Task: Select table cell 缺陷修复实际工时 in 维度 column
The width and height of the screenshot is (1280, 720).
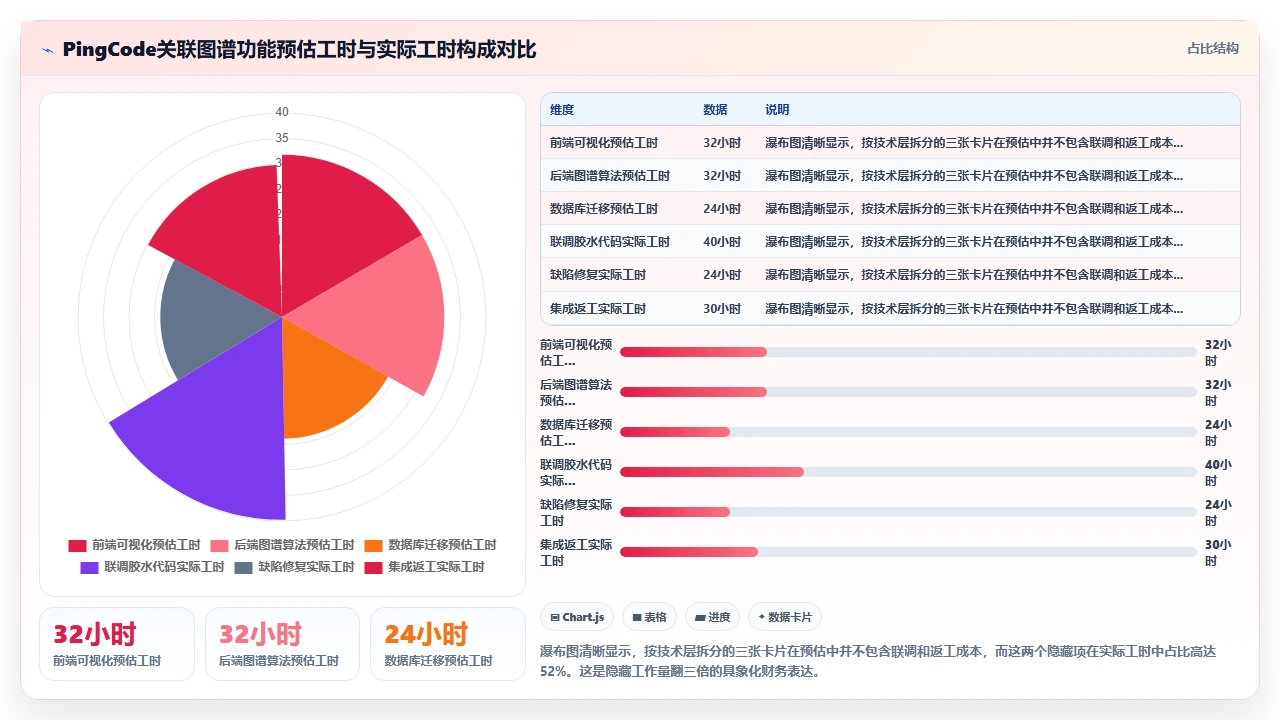Action: [598, 275]
